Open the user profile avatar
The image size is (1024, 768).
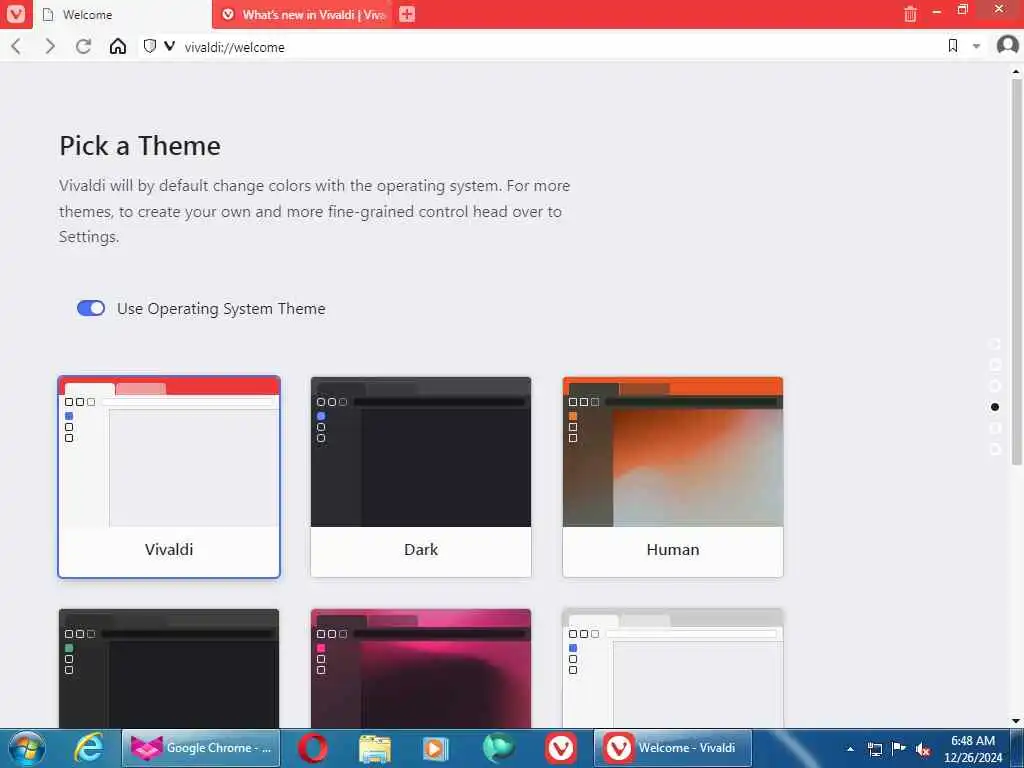pos(1008,46)
